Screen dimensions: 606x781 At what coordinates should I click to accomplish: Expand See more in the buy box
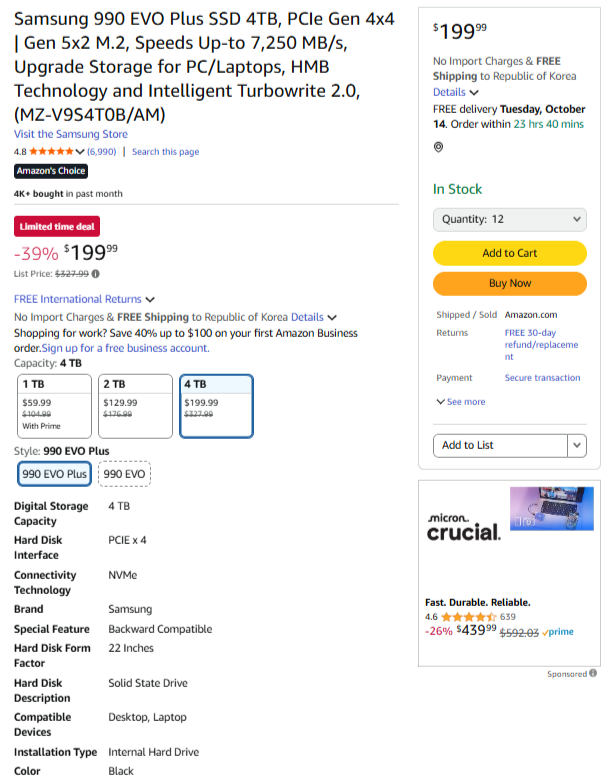(460, 402)
